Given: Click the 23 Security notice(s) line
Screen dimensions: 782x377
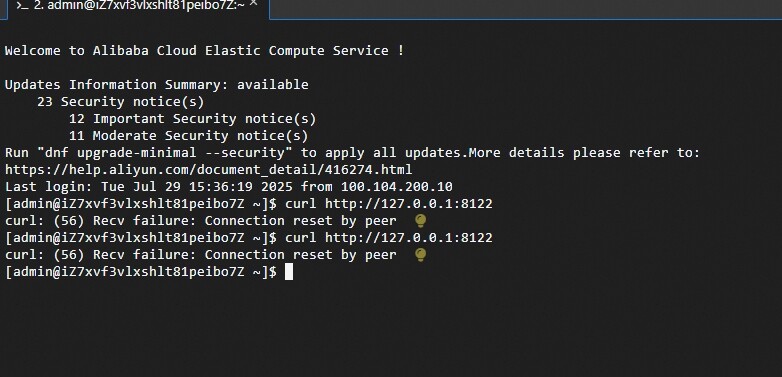Looking at the screenshot, I should 121,102.
